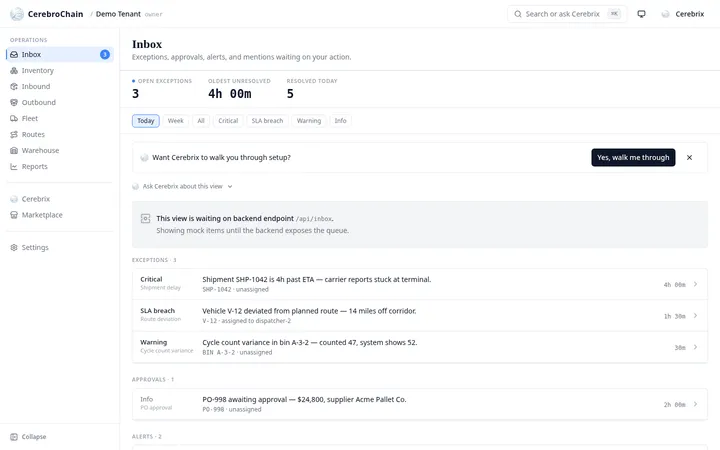
Task: Open the PO-998 approval row chevron
Action: click(696, 404)
